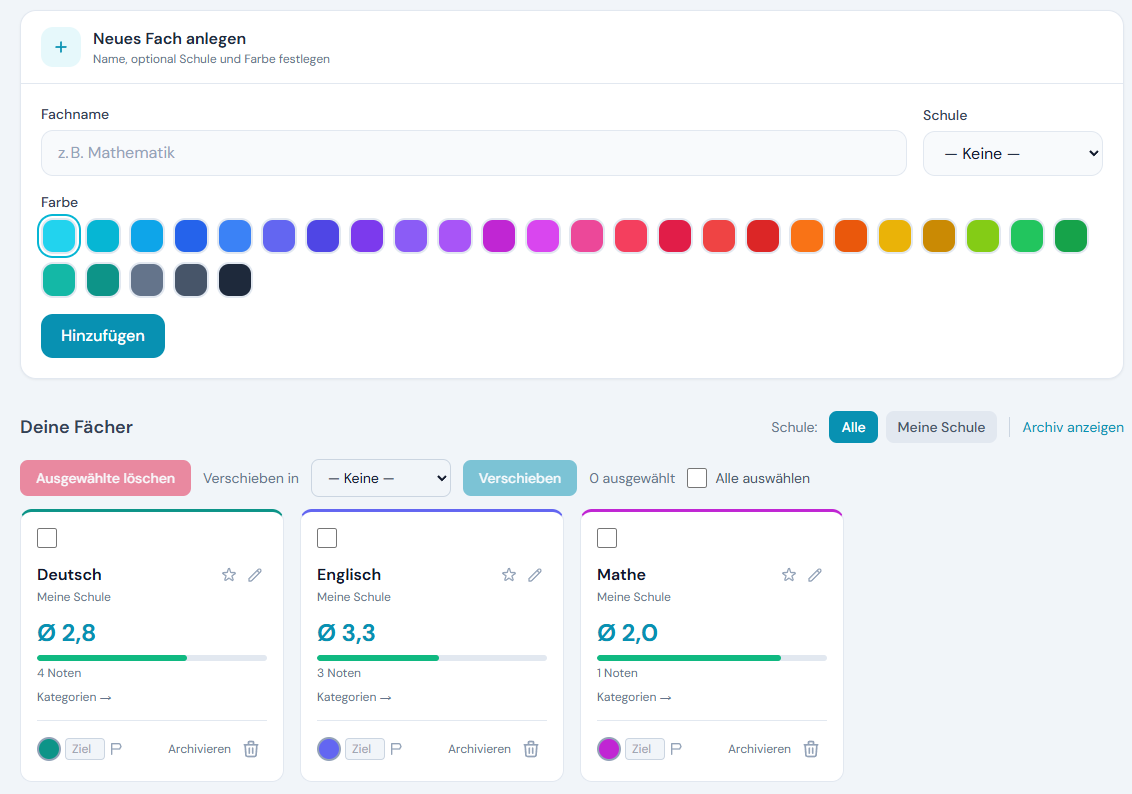Open the Verschieben in dropdown
This screenshot has width=1132, height=794.
coord(381,478)
